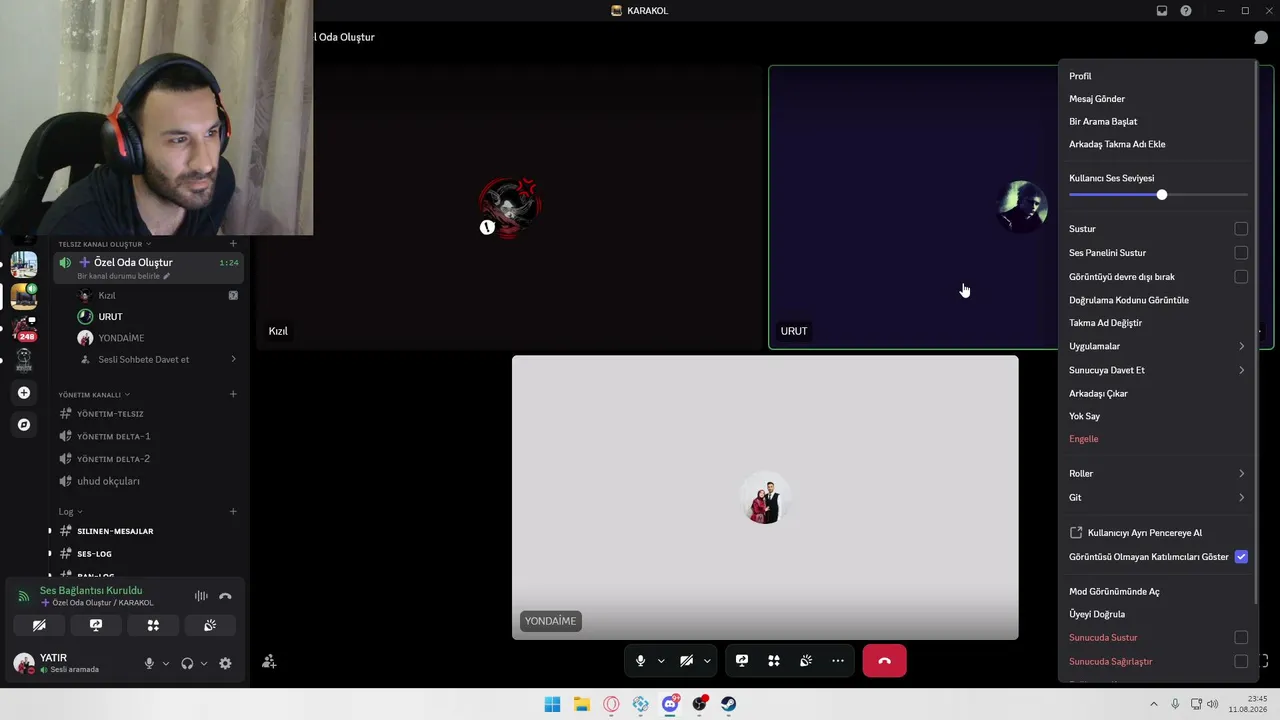Collapse the YÖNETİM KANALLI category
1280x720 pixels.
point(93,394)
